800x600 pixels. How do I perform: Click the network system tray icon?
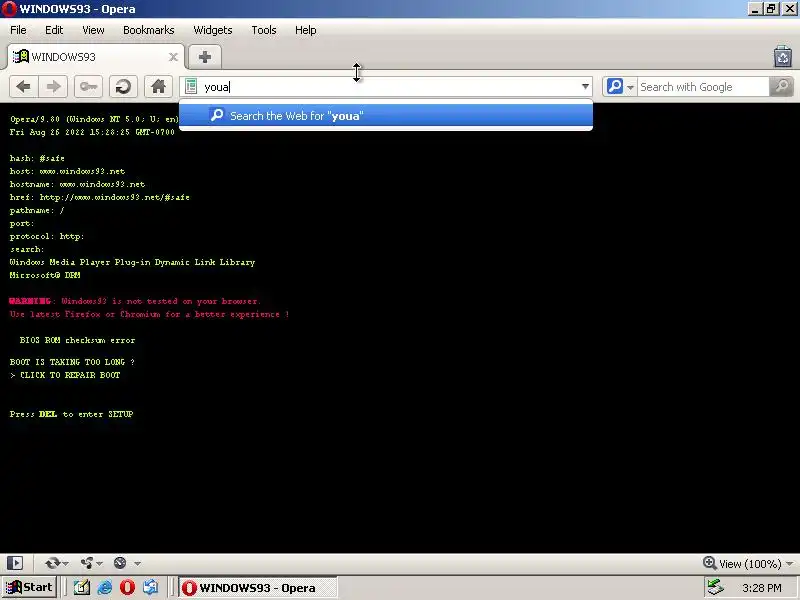[x=716, y=587]
